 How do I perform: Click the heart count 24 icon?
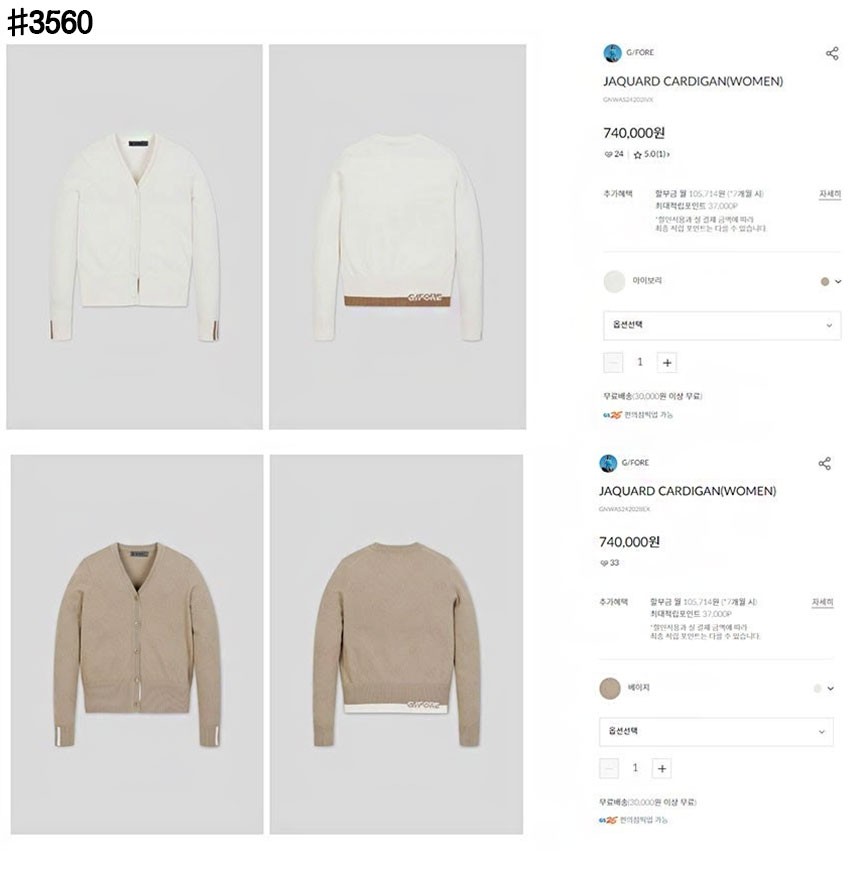click(x=608, y=154)
